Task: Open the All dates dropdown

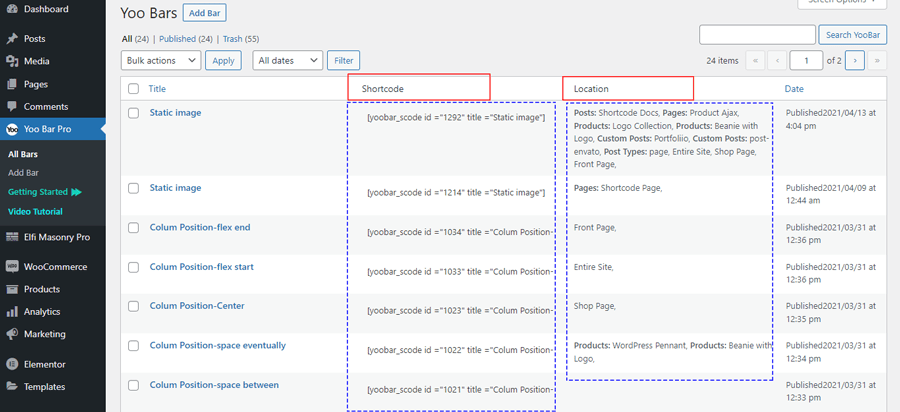Action: pyautogui.click(x=288, y=60)
